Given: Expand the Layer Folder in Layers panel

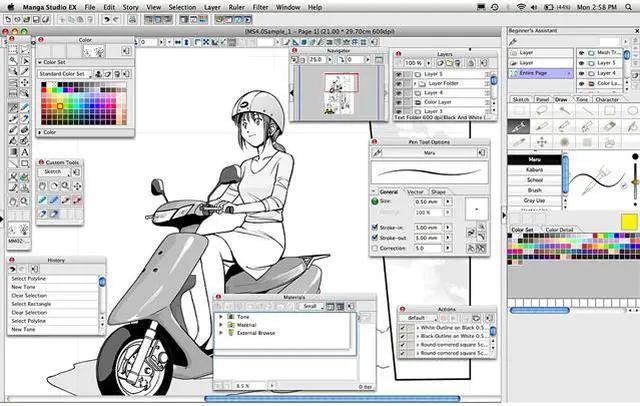Looking at the screenshot, I should [x=415, y=84].
